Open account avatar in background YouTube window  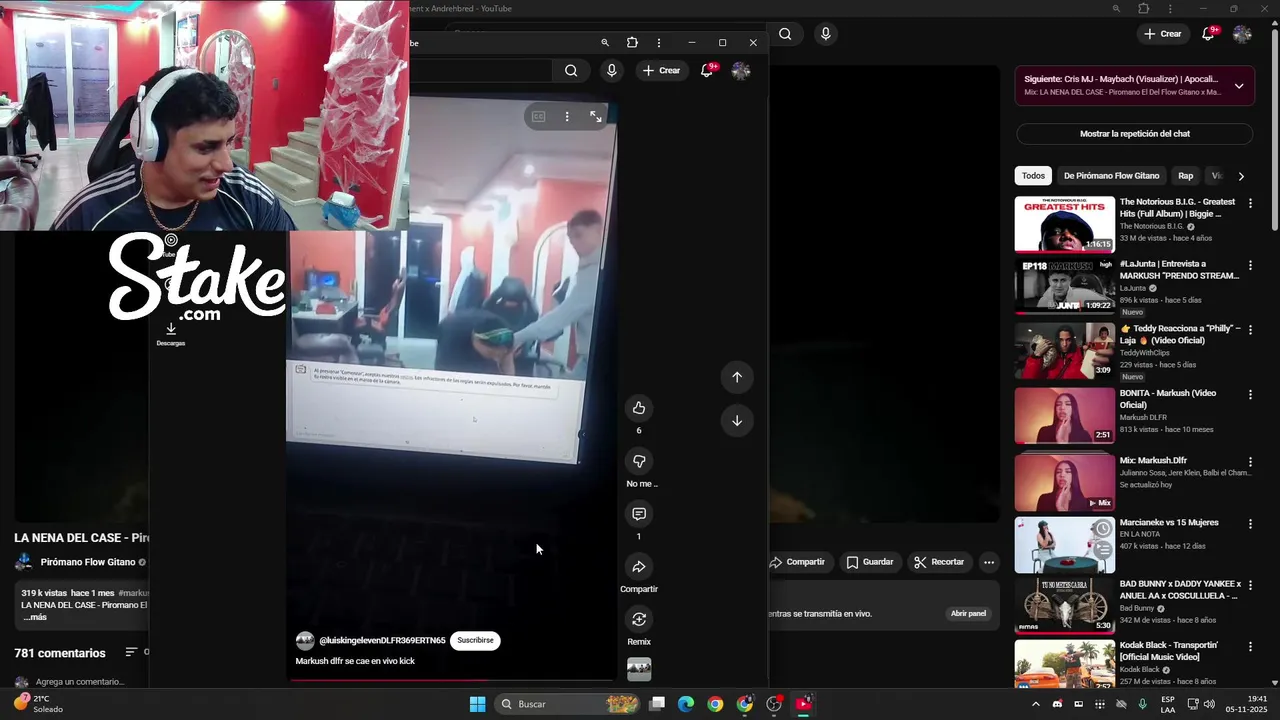click(x=1242, y=34)
